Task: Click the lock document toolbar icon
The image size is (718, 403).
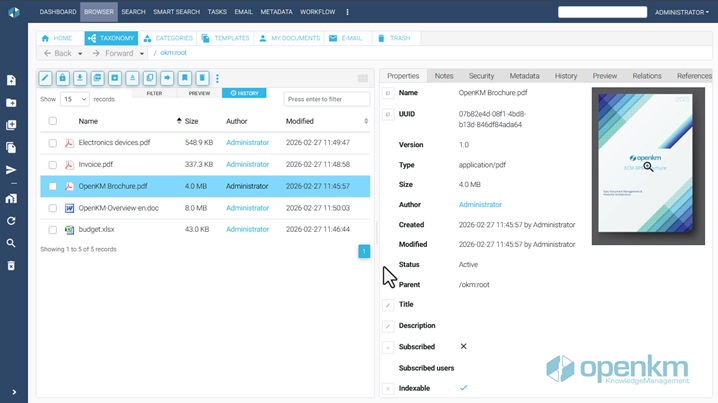Action: (62, 78)
